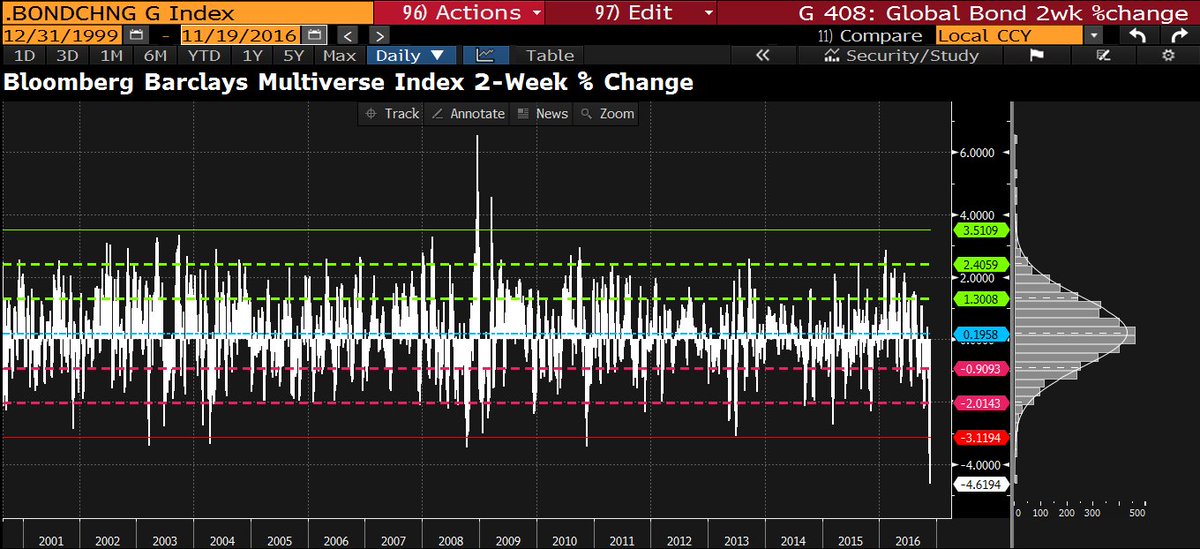Click the 0.1958 blue mean label
The width and height of the screenshot is (1200, 549).
tap(981, 334)
